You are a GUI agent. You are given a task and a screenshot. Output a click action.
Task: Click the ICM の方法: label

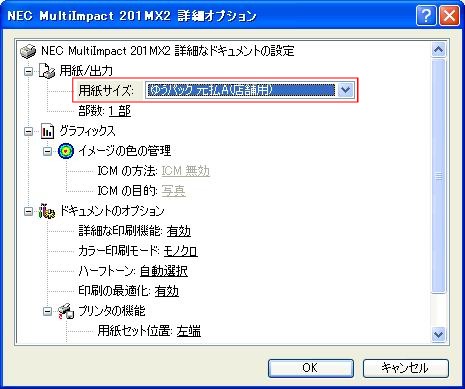coord(128,171)
